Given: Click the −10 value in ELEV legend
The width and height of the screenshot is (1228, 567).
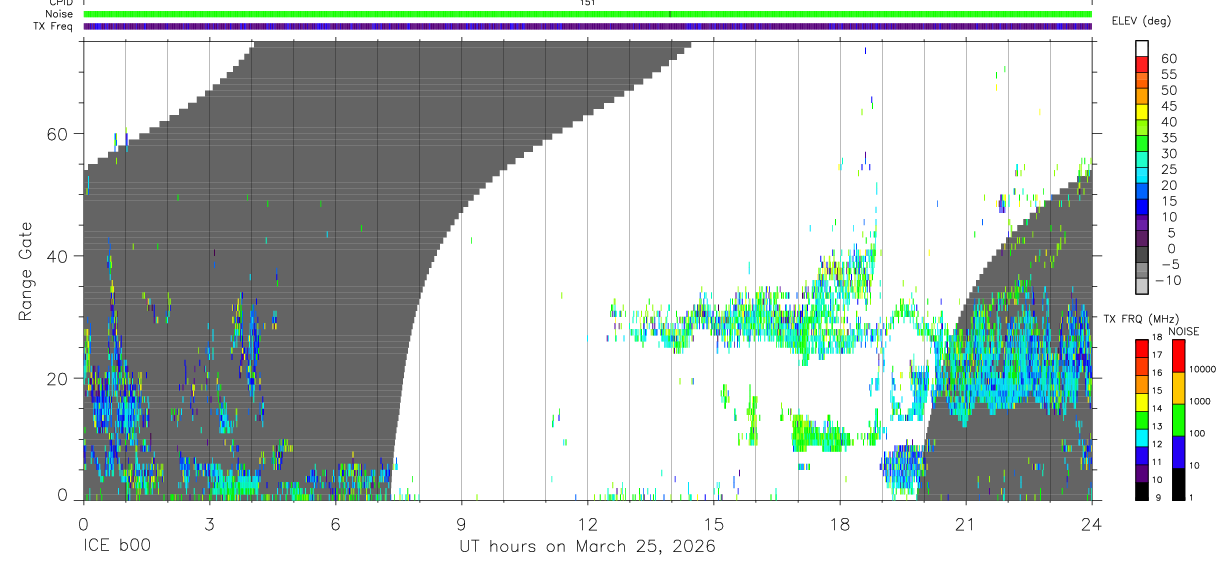Looking at the screenshot, I should (1166, 281).
